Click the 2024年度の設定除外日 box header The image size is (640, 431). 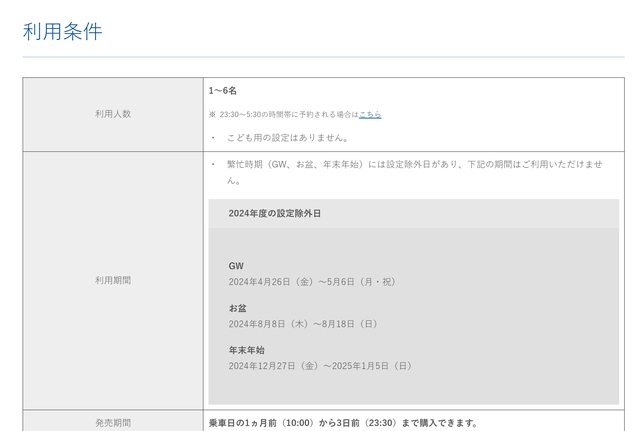coord(274,214)
